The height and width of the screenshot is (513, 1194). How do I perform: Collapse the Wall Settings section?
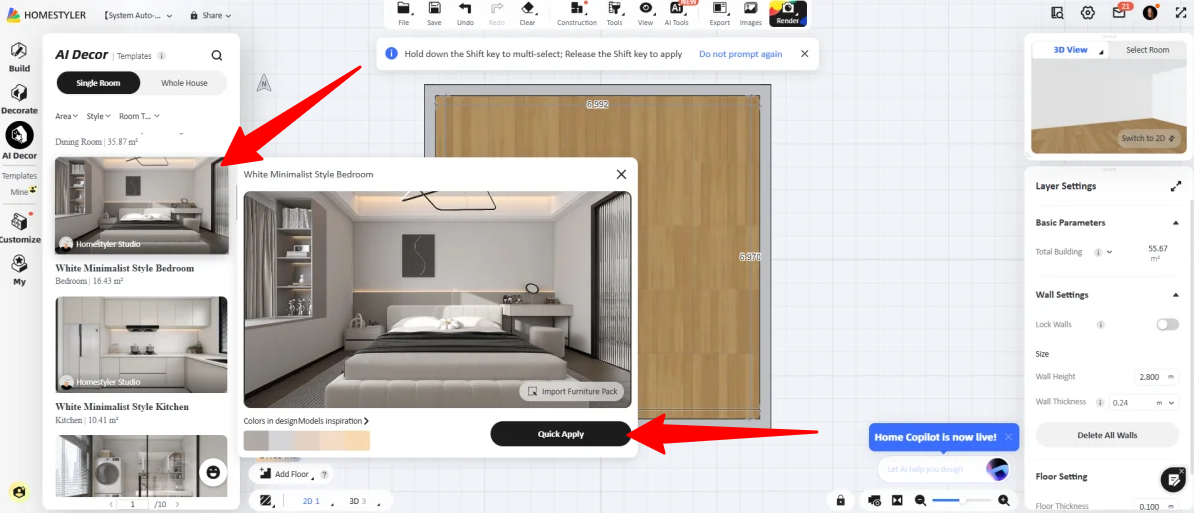pos(1176,295)
